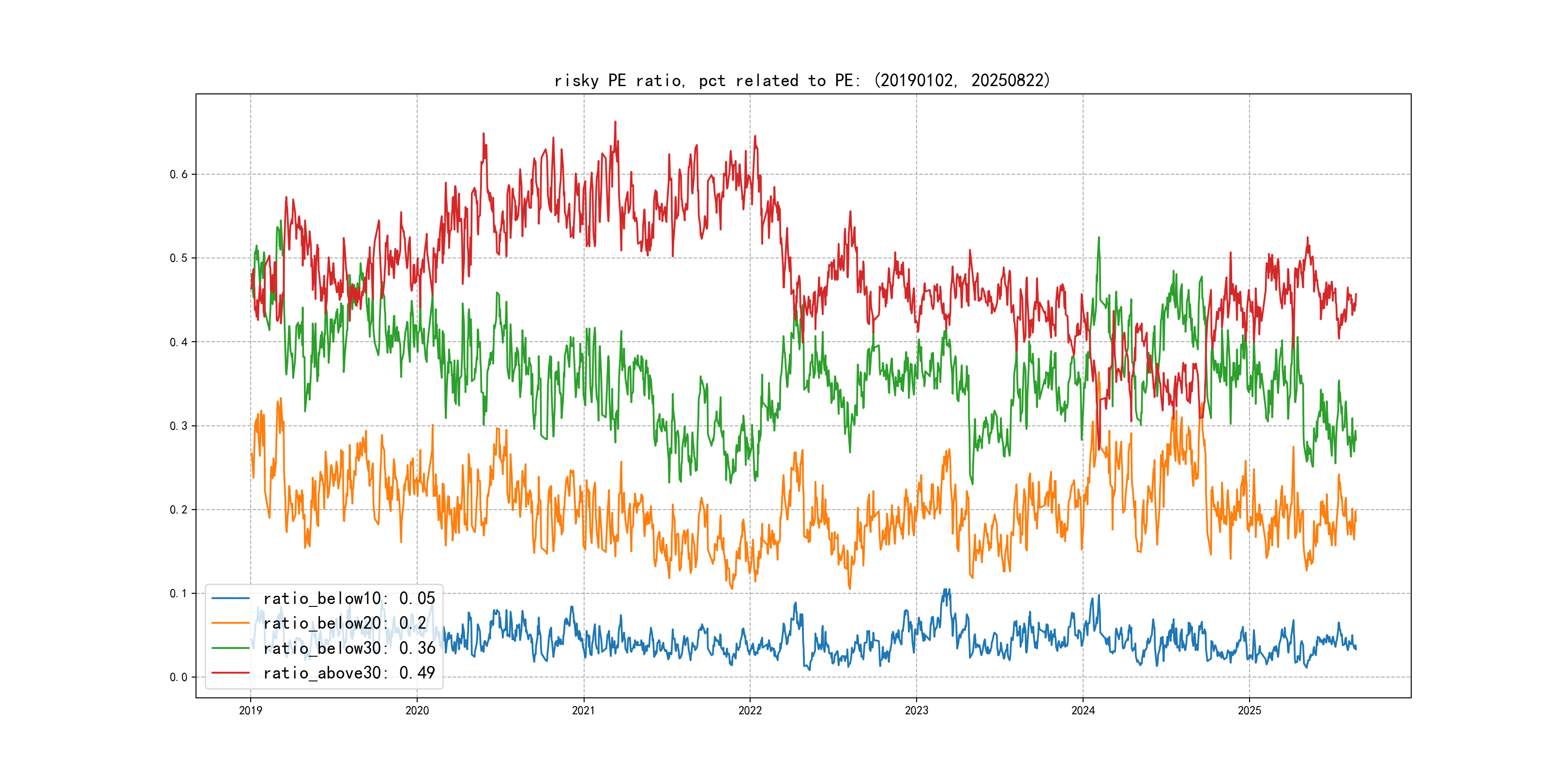Click the 2022 x-axis tick label
The height and width of the screenshot is (784, 1568).
click(x=750, y=710)
